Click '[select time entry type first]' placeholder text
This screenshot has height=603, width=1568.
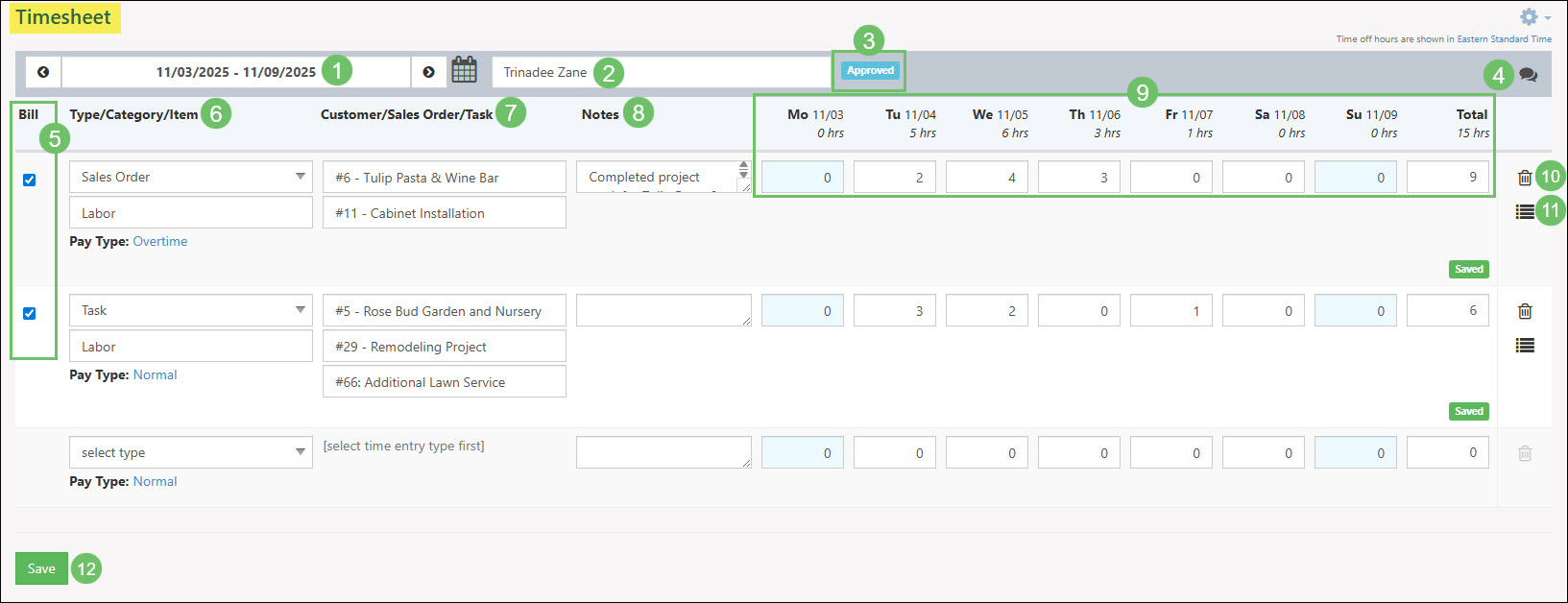pos(403,446)
